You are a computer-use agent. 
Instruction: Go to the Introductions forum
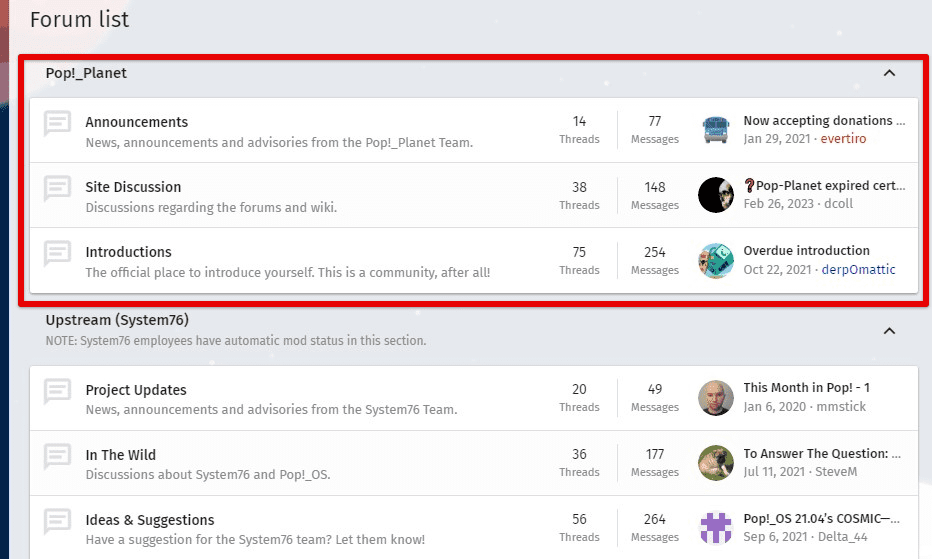pyautogui.click(x=128, y=252)
